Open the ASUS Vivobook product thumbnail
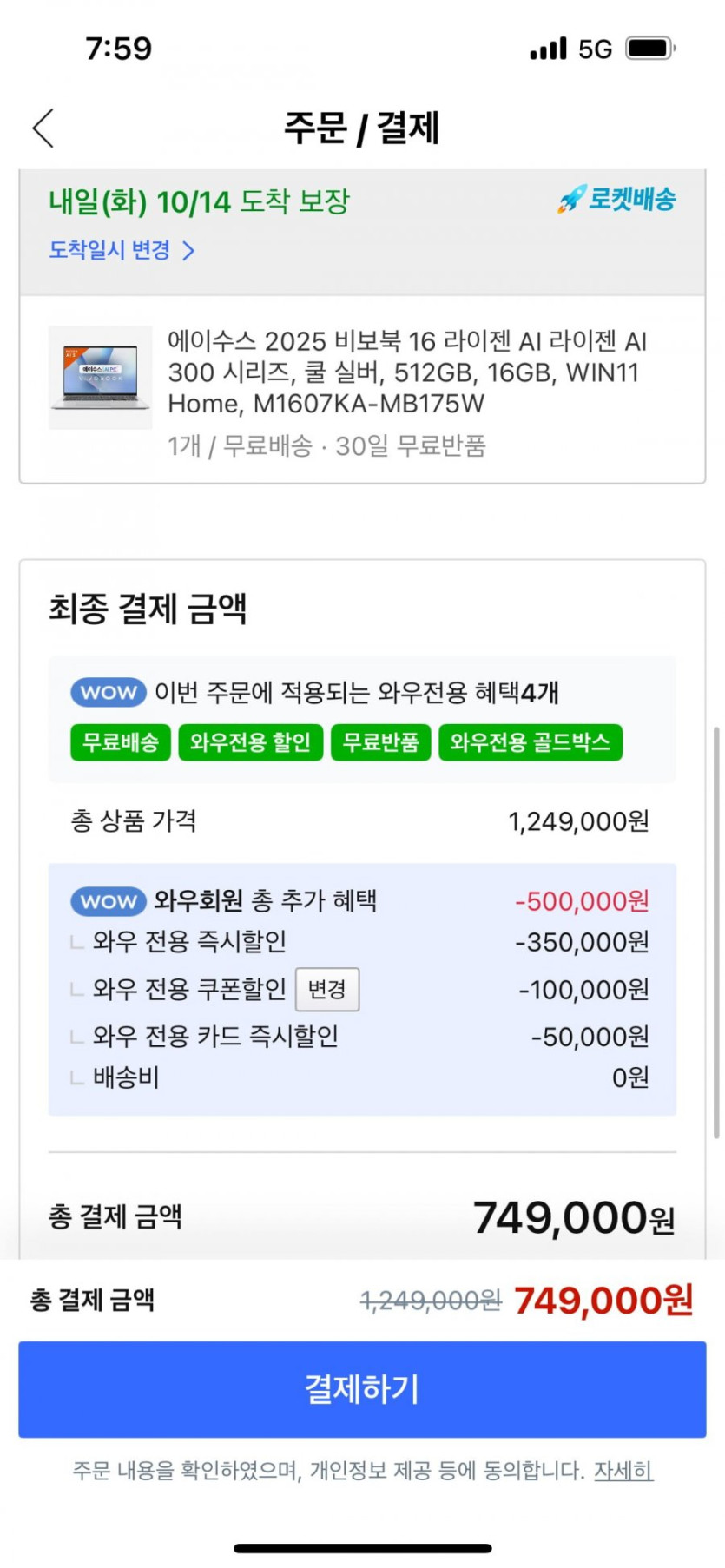This screenshot has width=725, height=1568. click(100, 378)
